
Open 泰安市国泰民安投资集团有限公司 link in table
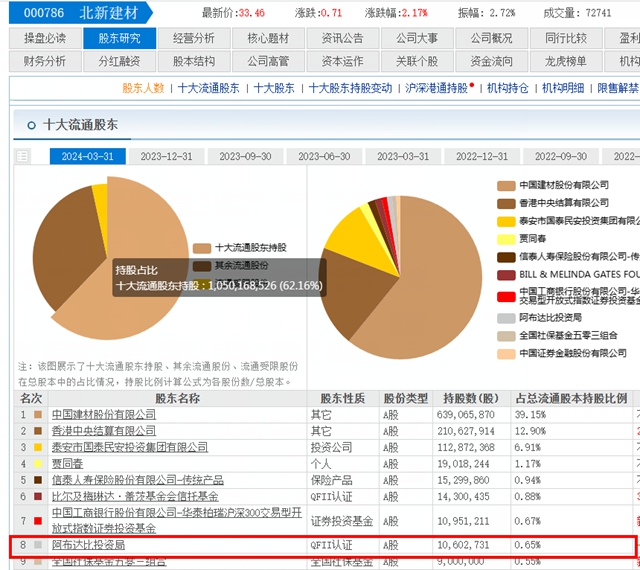130,448
